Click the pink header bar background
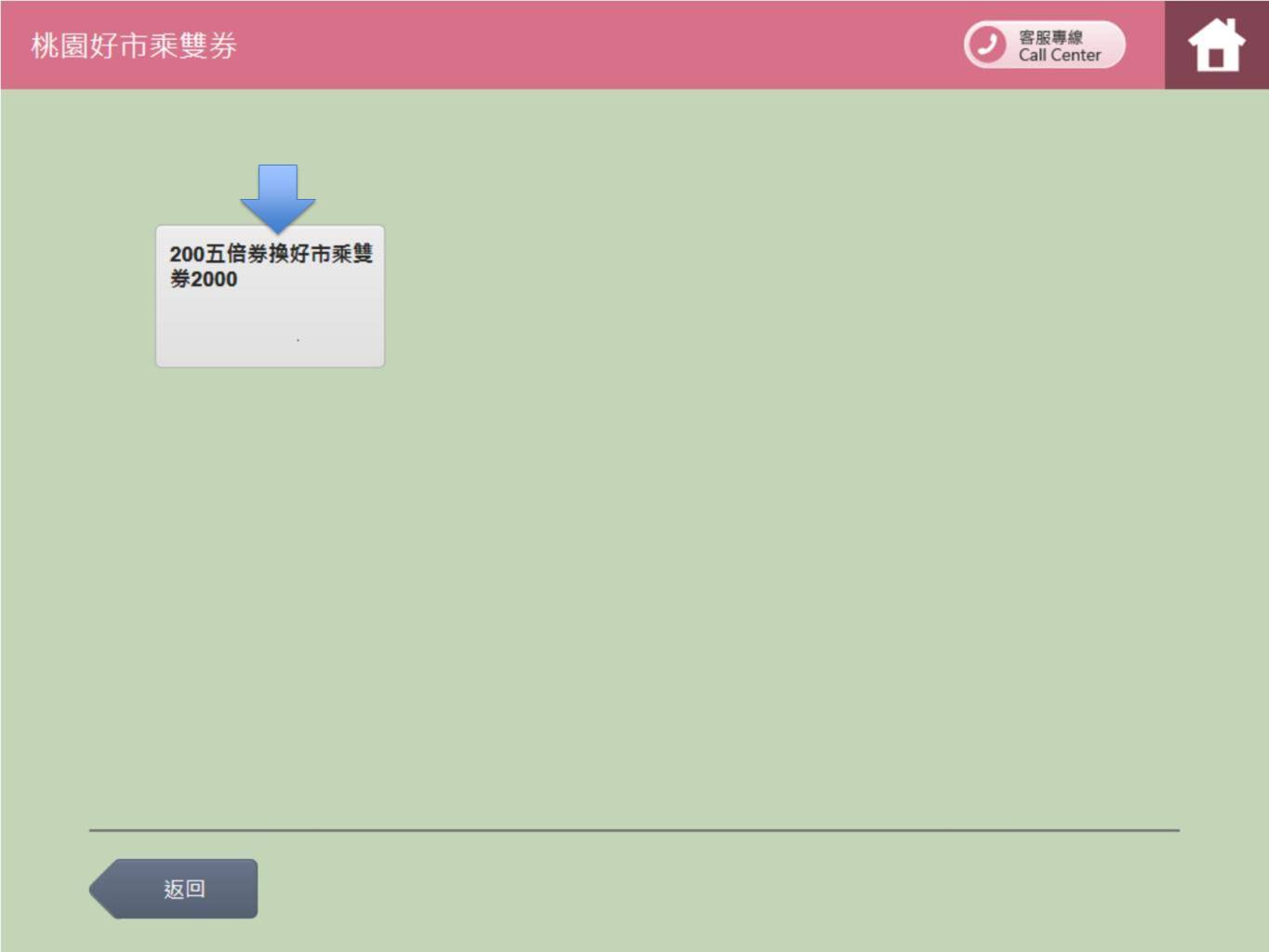Viewport: 1269px width, 952px height. [595, 46]
